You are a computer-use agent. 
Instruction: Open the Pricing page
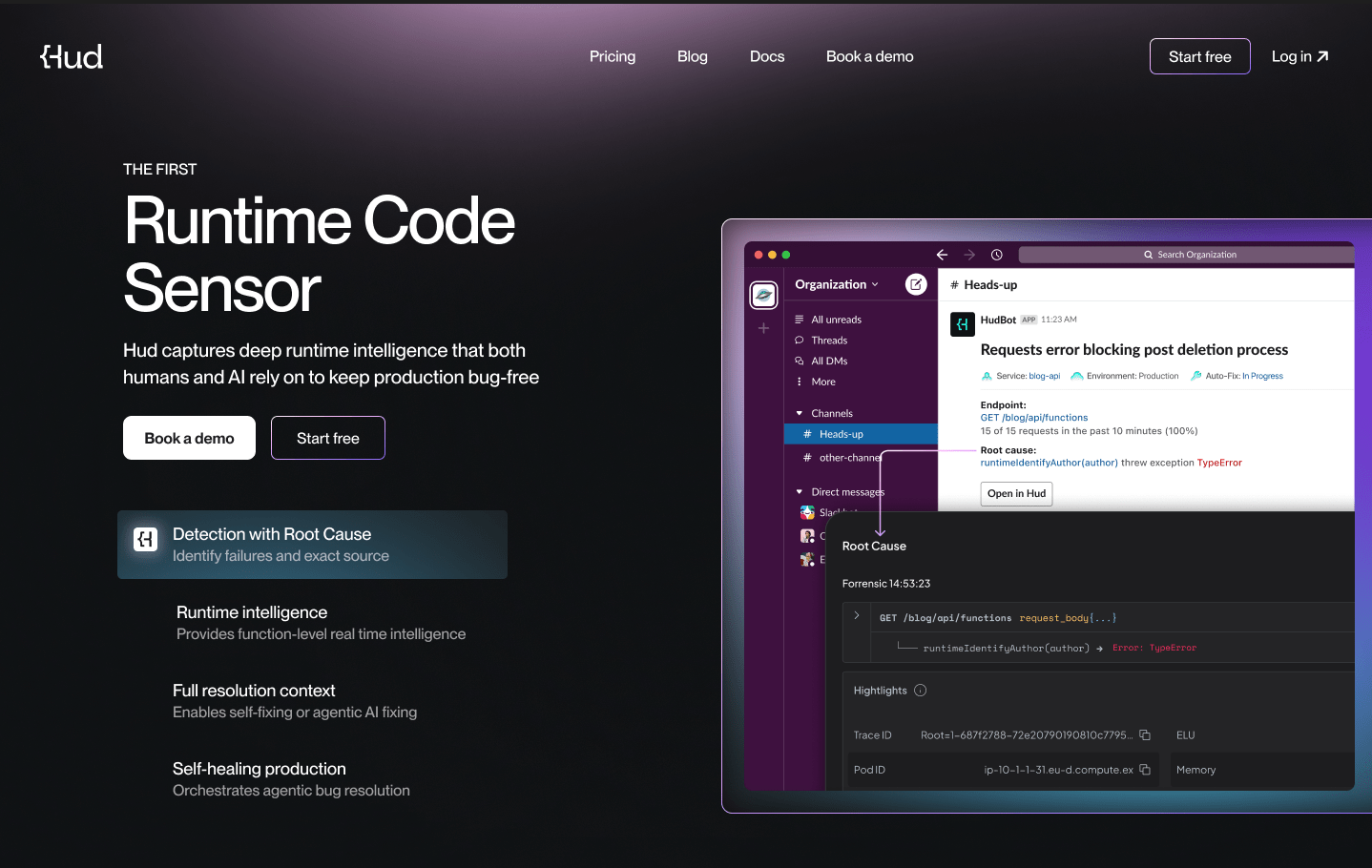pyautogui.click(x=613, y=56)
